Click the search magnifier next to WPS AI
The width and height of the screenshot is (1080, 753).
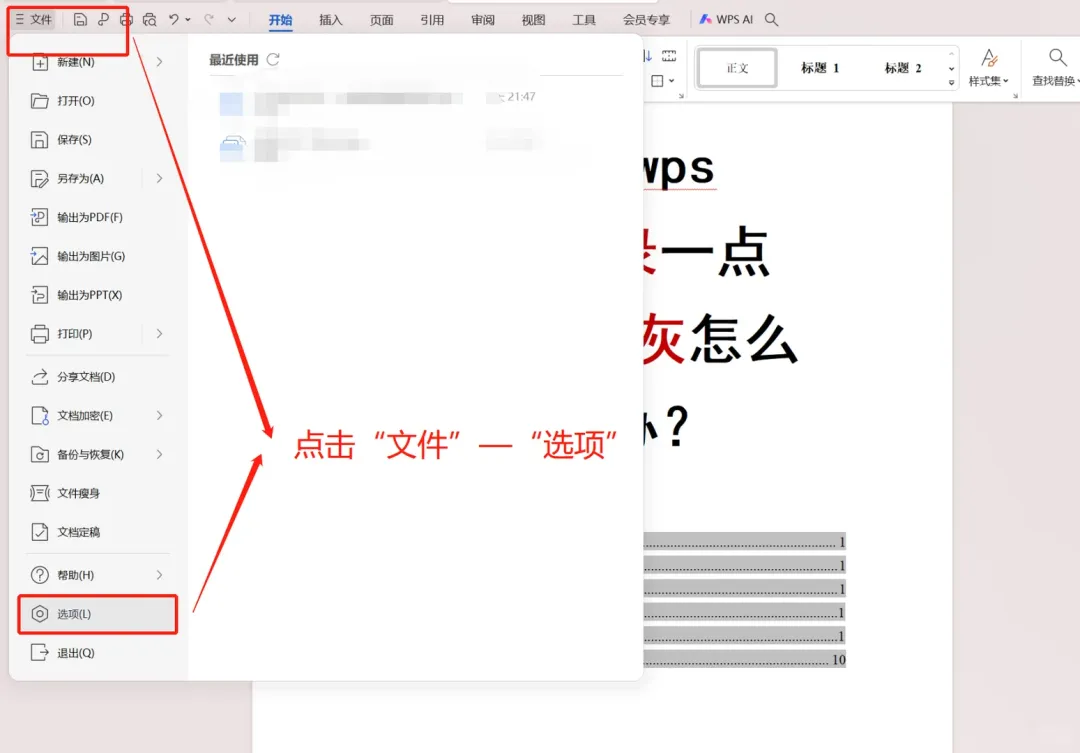[771, 19]
